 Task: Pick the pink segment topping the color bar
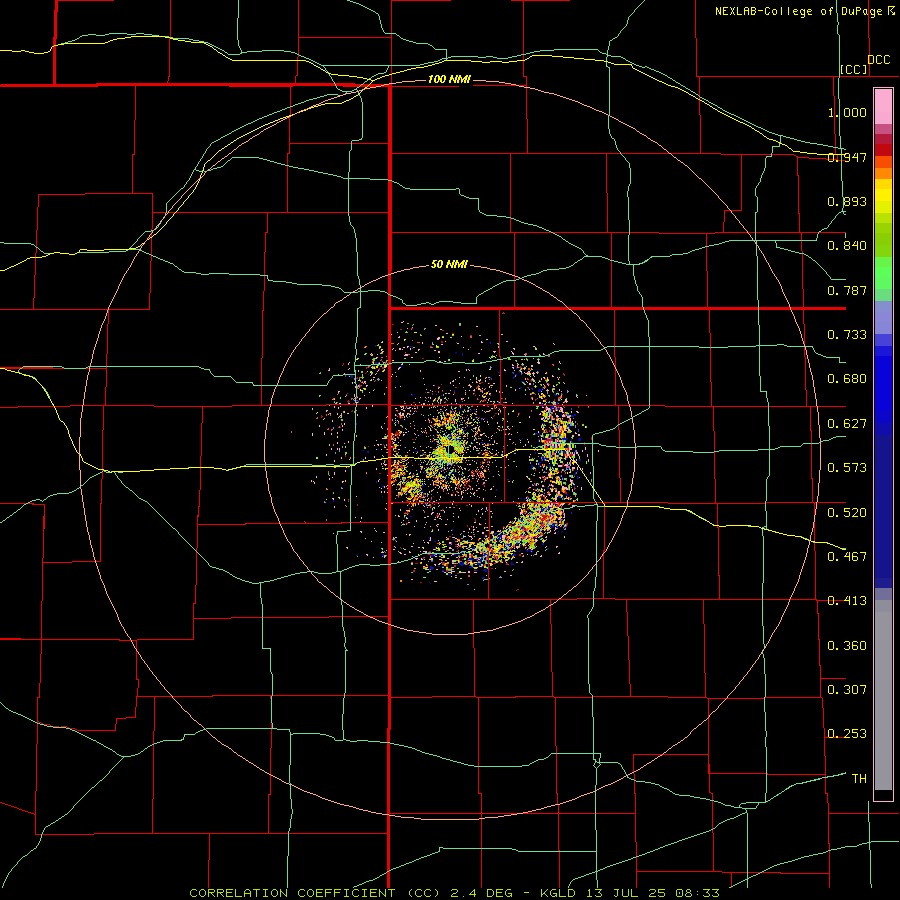pos(883,106)
